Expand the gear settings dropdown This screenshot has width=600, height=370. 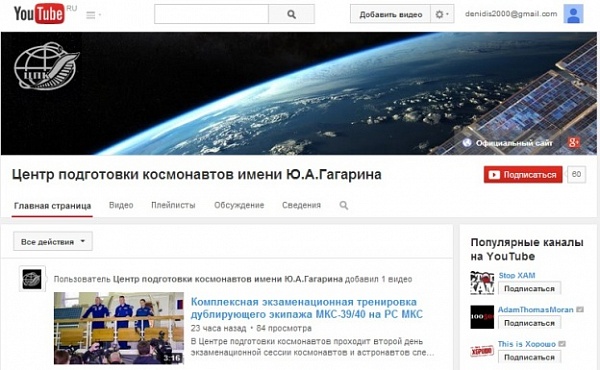click(442, 15)
